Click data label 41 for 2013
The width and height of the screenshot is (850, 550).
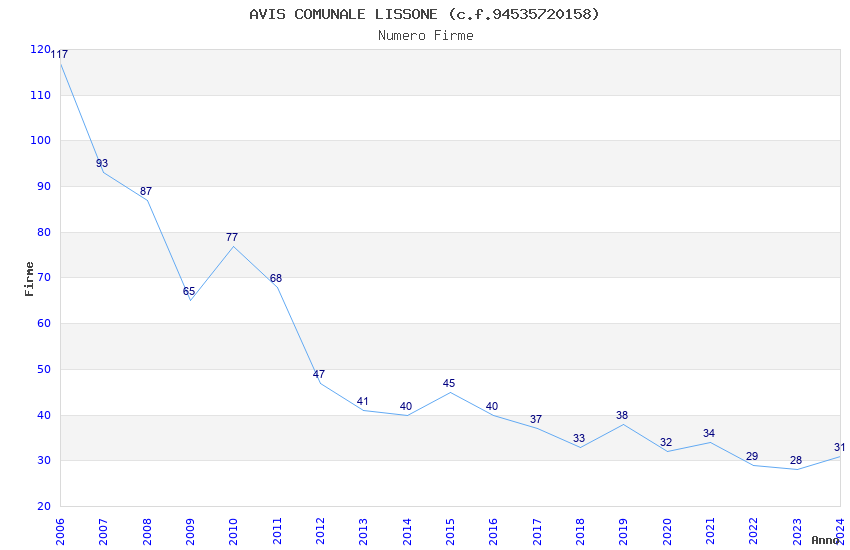point(363,402)
